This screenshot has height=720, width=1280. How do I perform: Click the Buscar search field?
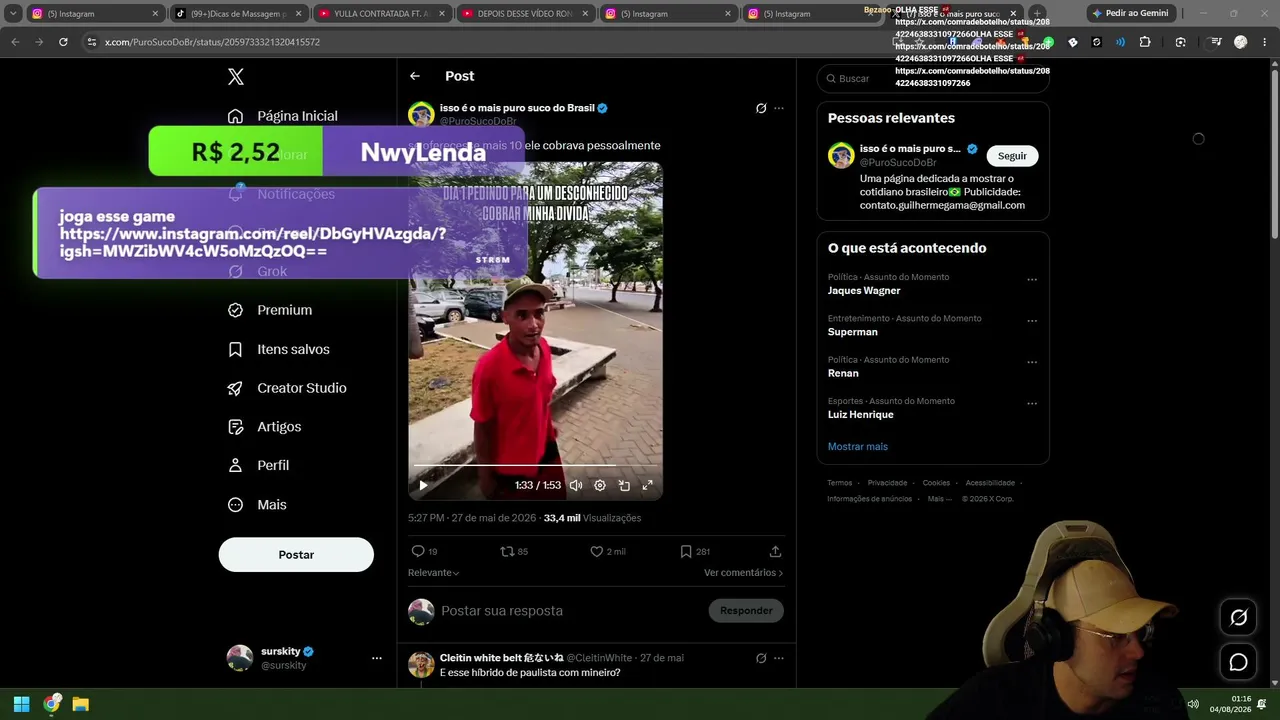933,78
